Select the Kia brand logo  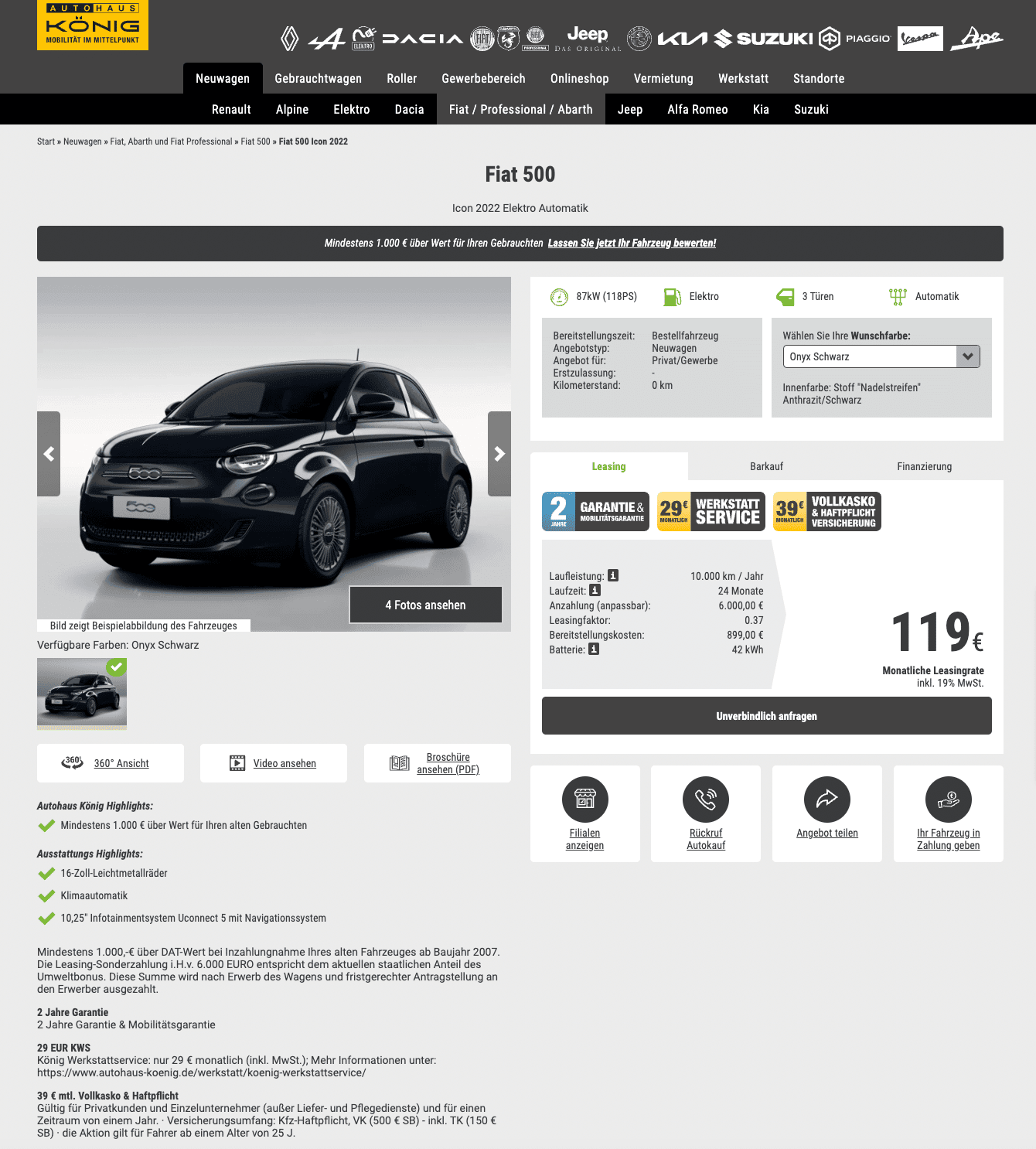(682, 39)
